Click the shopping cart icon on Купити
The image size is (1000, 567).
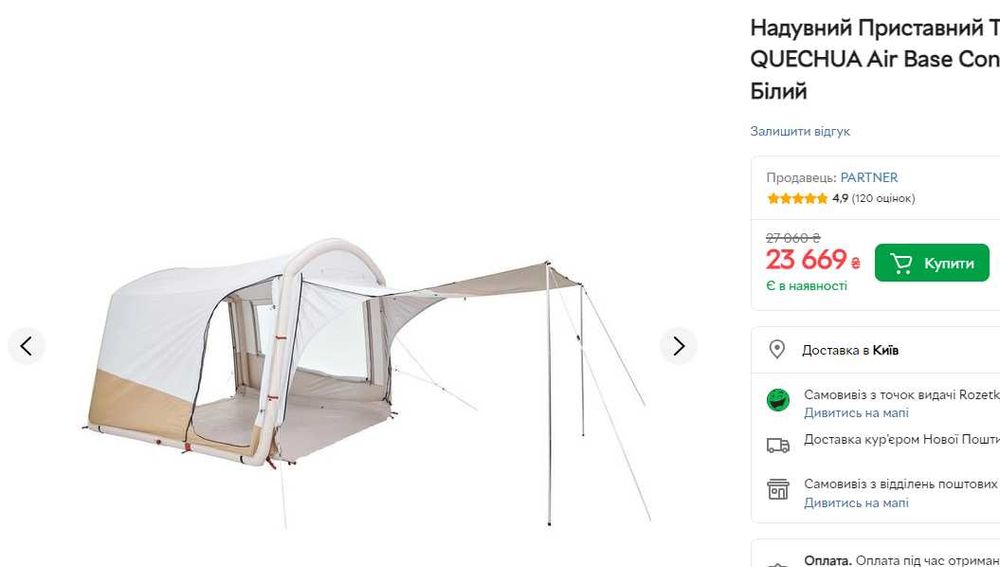point(901,263)
